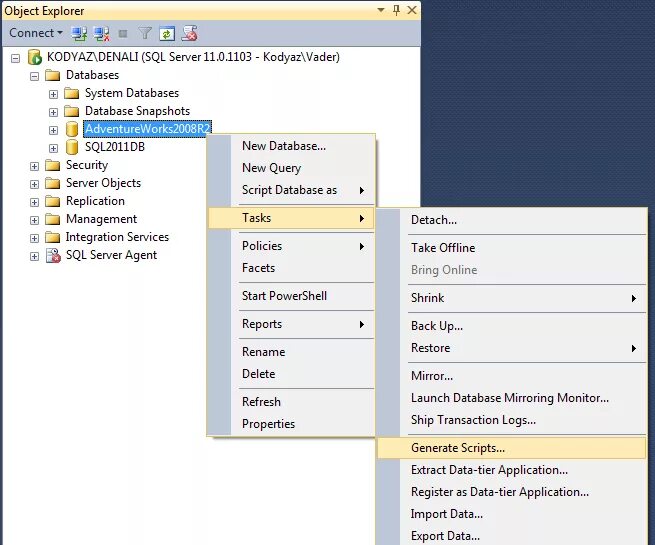The width and height of the screenshot is (655, 545).
Task: Open the Object Explorer window position arrow
Action: pos(381,10)
